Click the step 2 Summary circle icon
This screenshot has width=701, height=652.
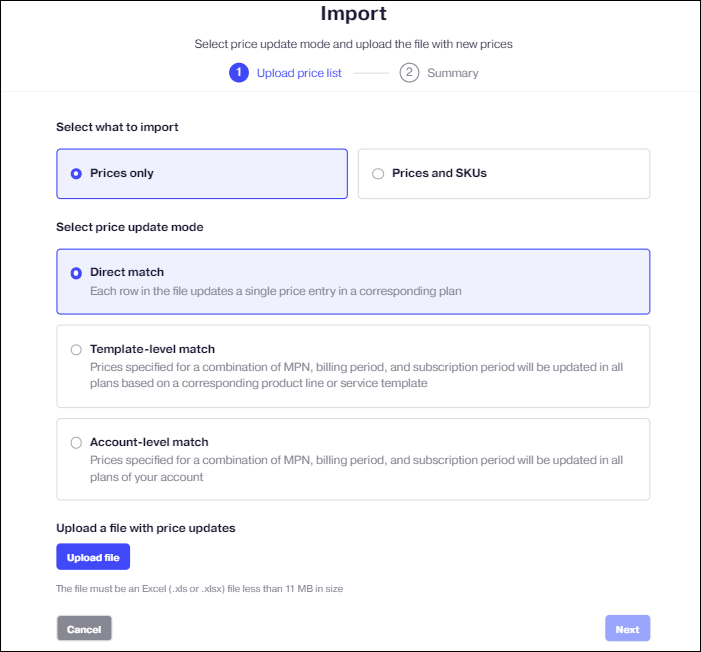pos(409,72)
